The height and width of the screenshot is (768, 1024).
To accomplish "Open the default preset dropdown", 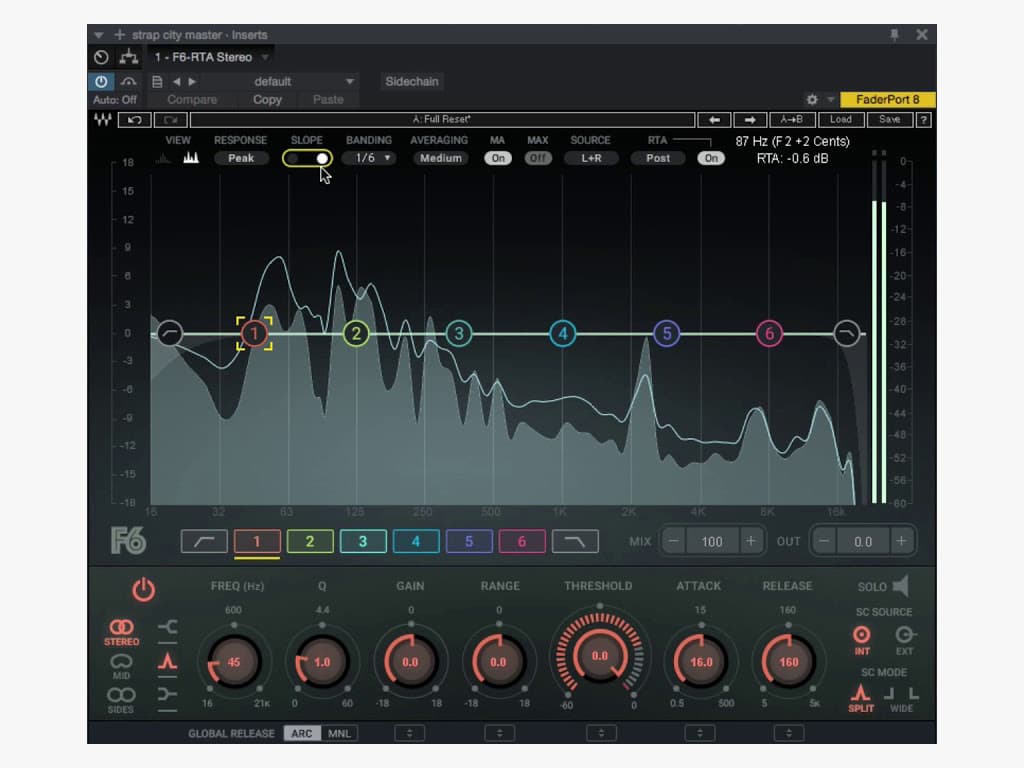I will coord(303,82).
